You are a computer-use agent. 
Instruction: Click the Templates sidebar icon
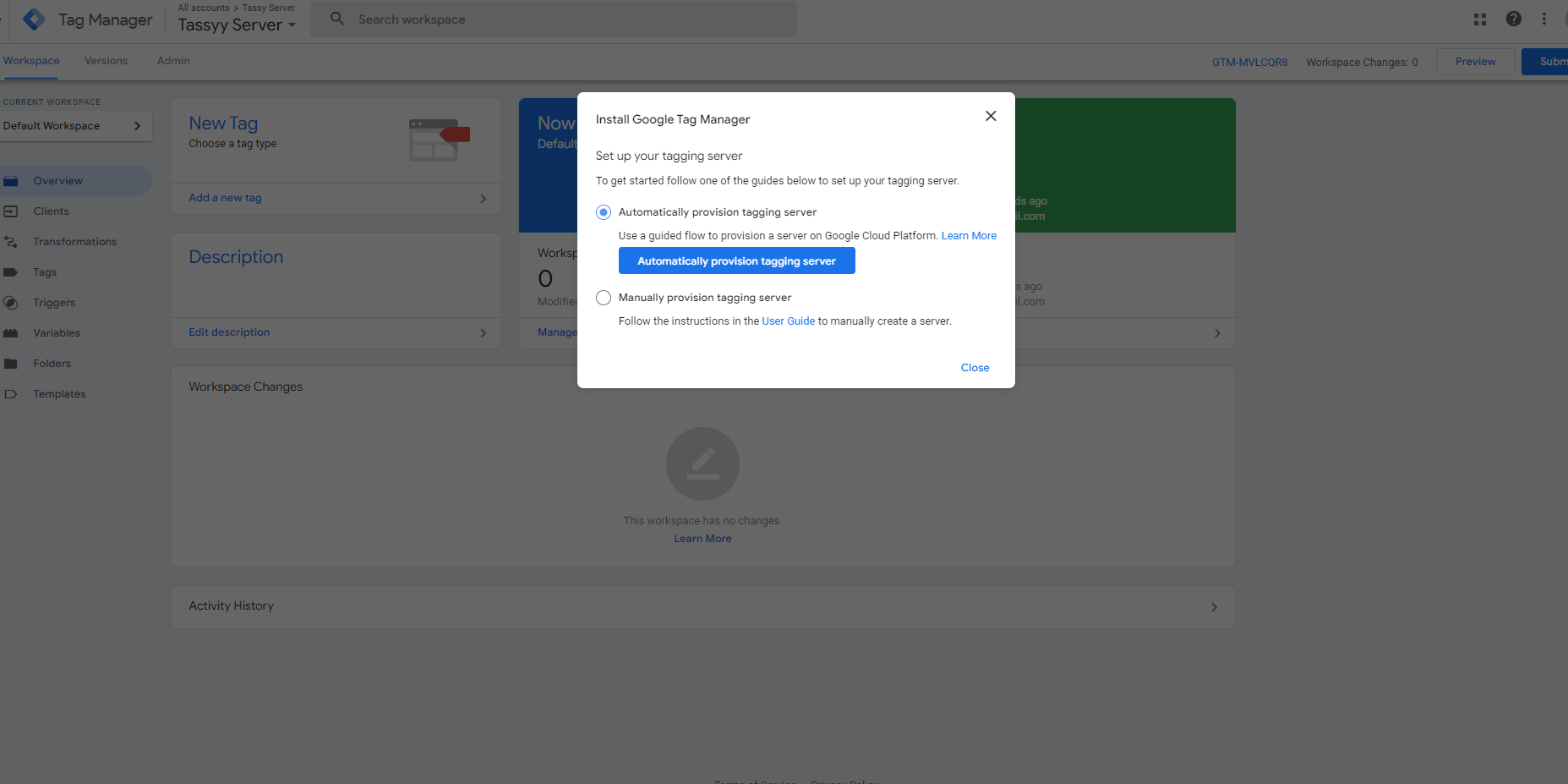coord(10,394)
